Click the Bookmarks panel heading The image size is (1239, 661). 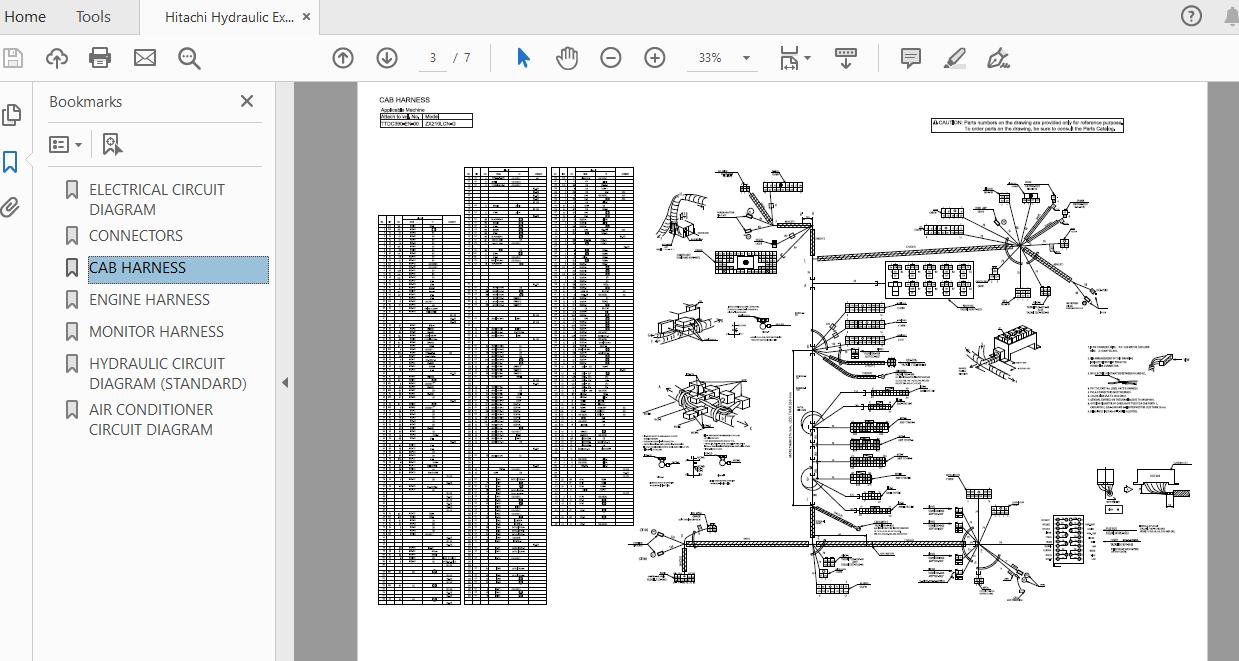tap(86, 102)
